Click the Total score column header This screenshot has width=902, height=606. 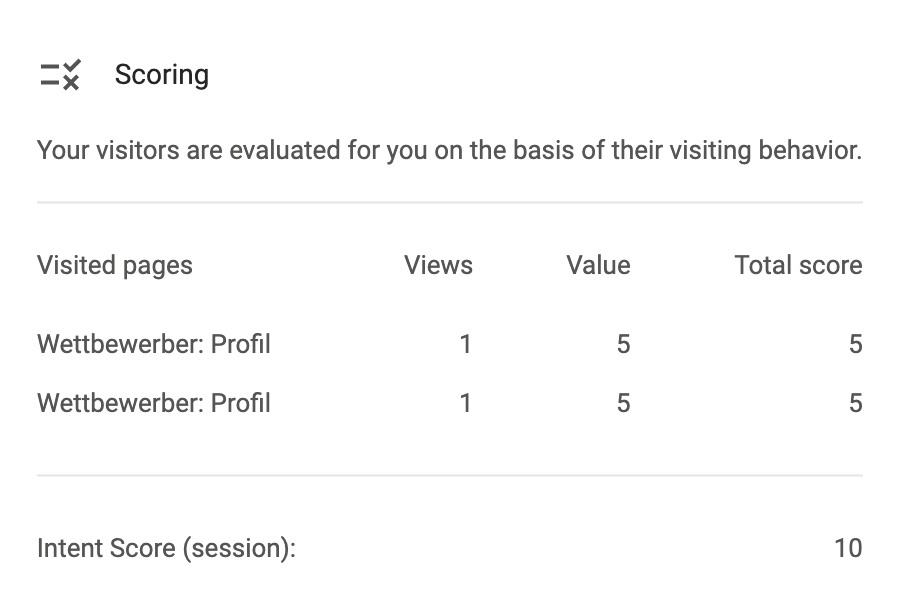pyautogui.click(x=798, y=265)
